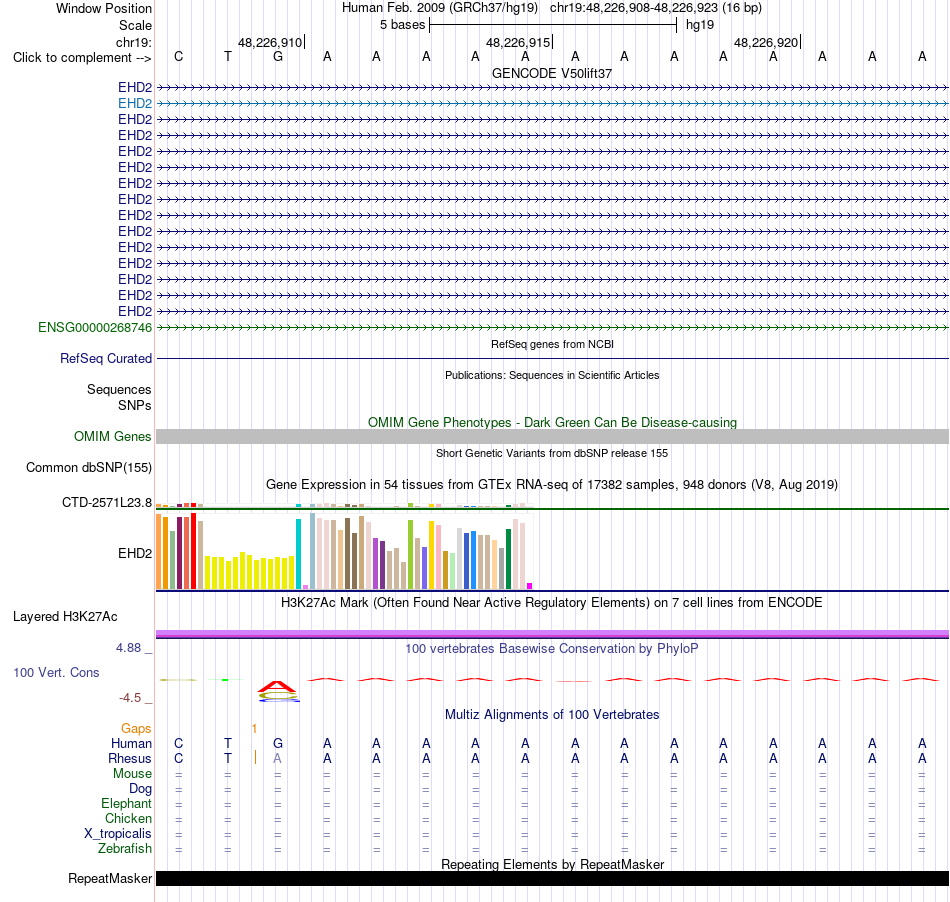This screenshot has width=950, height=902.
Task: Click the purple Layered H3K27Ac signal bar
Action: click(x=552, y=634)
